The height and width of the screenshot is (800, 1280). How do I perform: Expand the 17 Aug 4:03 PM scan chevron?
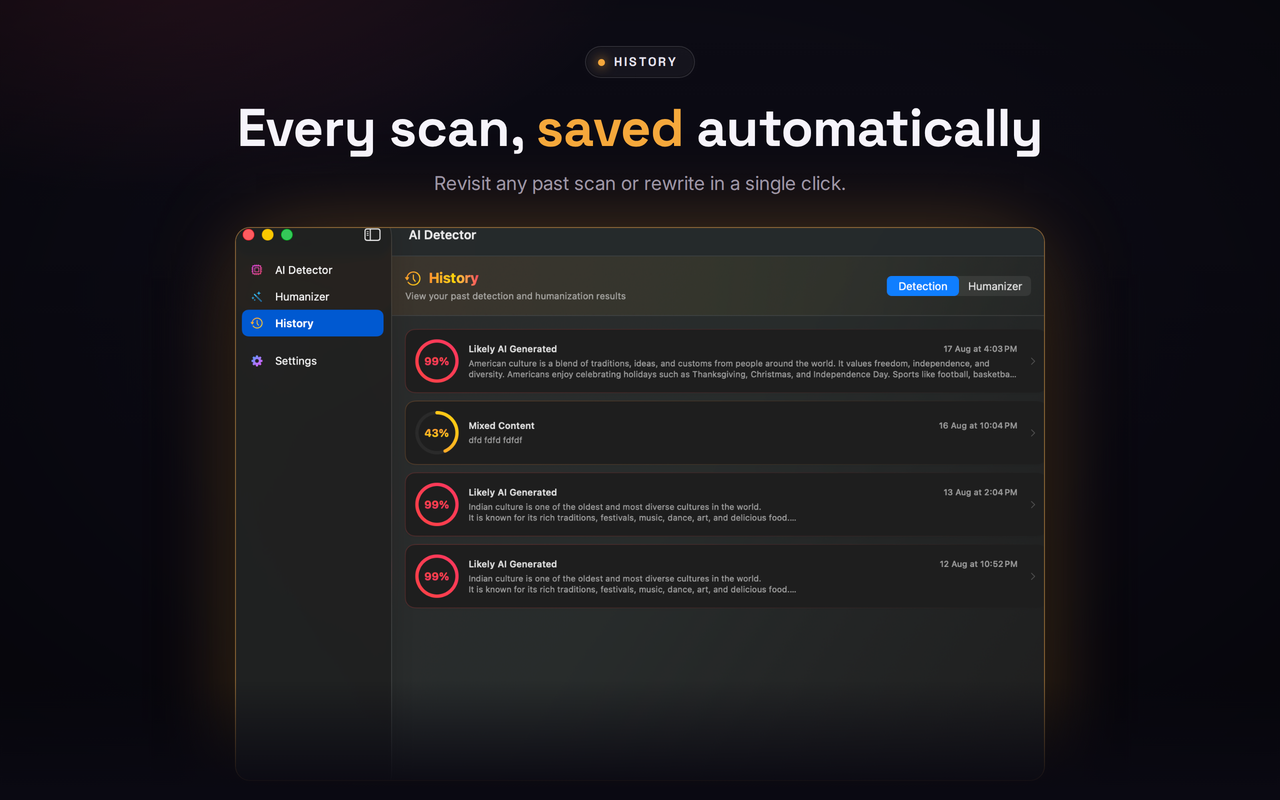(x=1033, y=361)
